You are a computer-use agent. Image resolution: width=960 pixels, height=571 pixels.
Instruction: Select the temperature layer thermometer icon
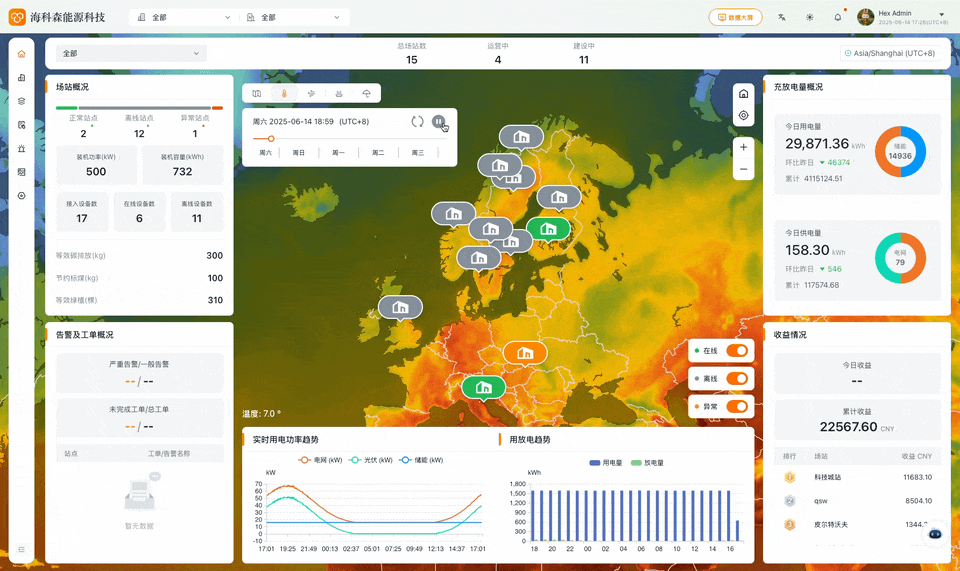pyautogui.click(x=284, y=93)
